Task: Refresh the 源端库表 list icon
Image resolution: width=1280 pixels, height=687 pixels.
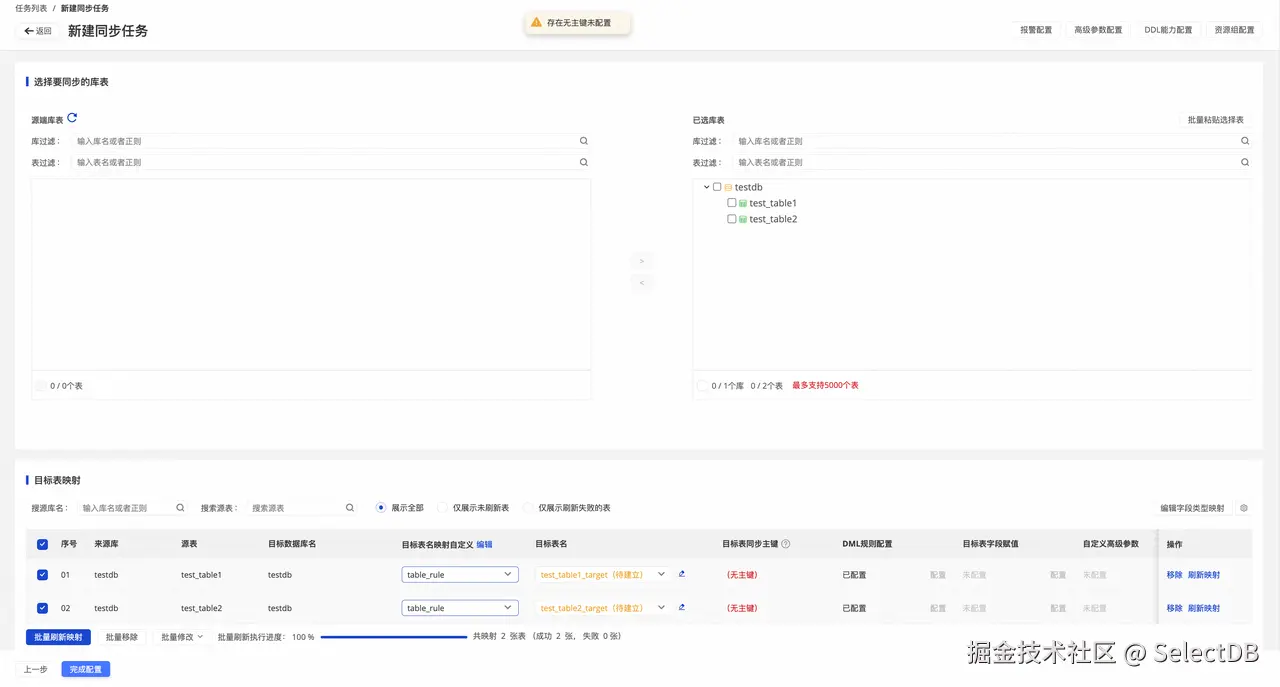Action: [x=72, y=118]
